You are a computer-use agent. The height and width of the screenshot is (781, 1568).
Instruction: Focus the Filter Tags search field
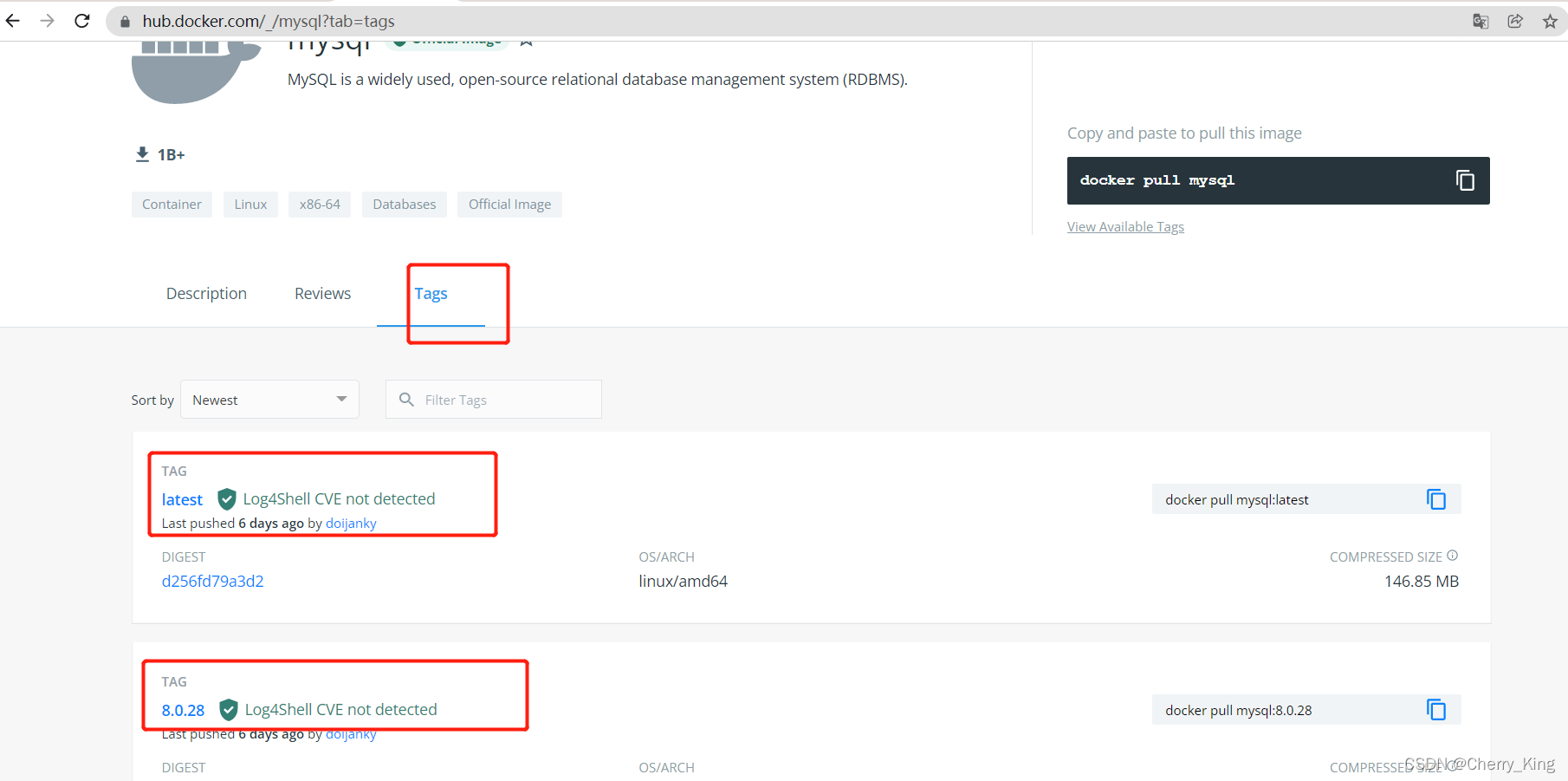(x=494, y=400)
